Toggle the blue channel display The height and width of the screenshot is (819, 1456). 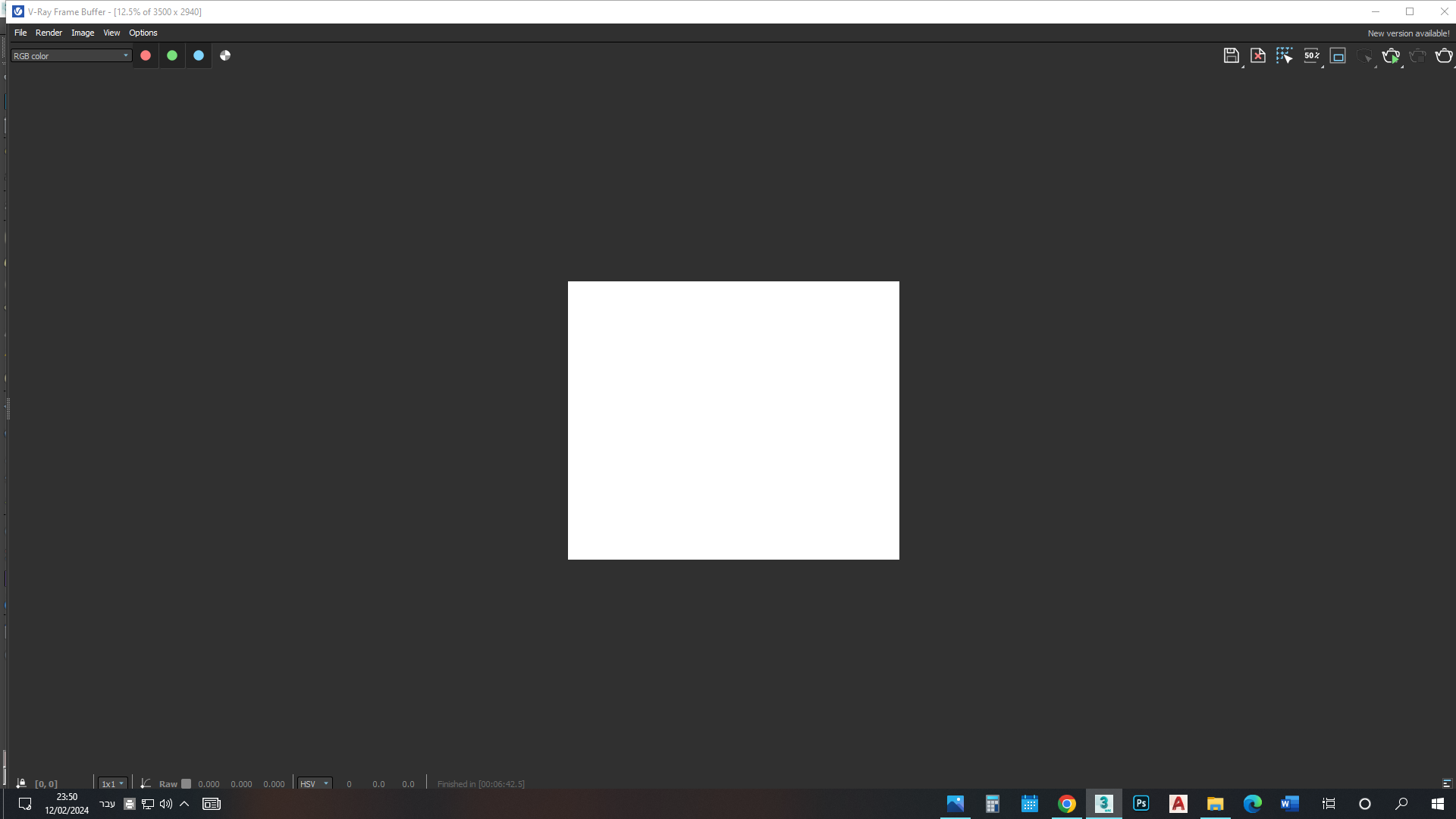(x=198, y=55)
